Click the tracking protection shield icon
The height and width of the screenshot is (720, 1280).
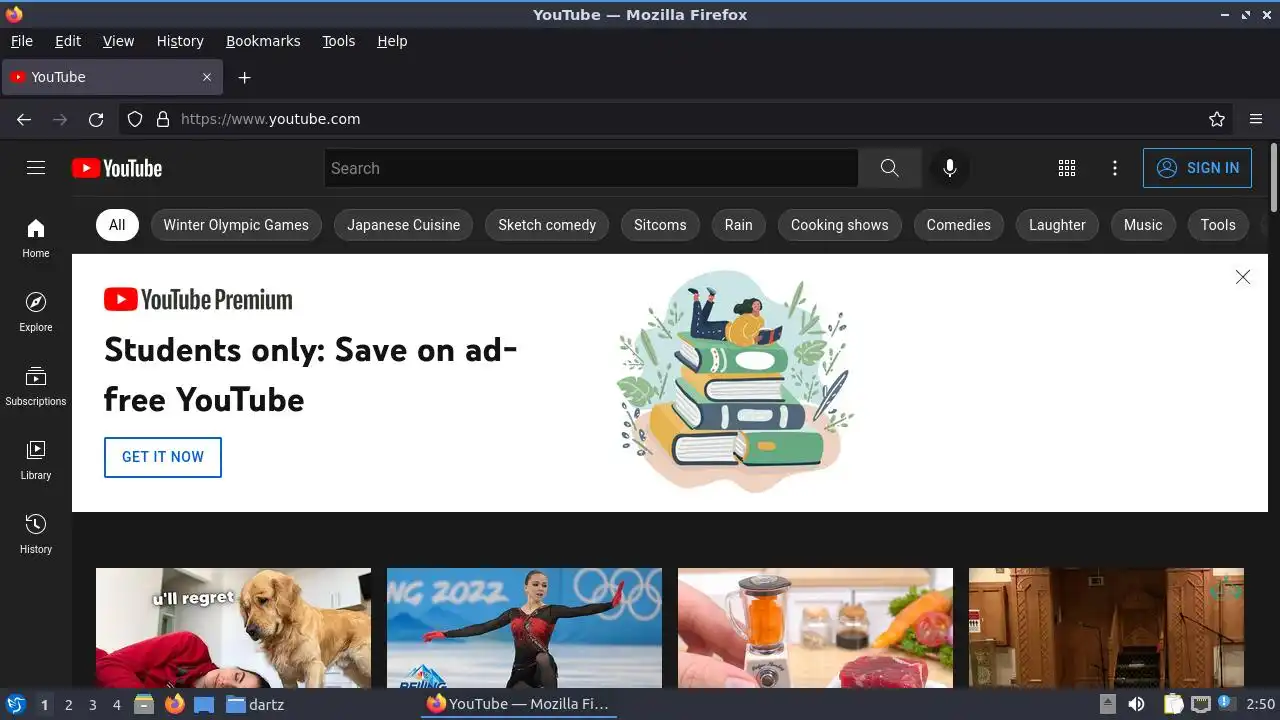(135, 119)
